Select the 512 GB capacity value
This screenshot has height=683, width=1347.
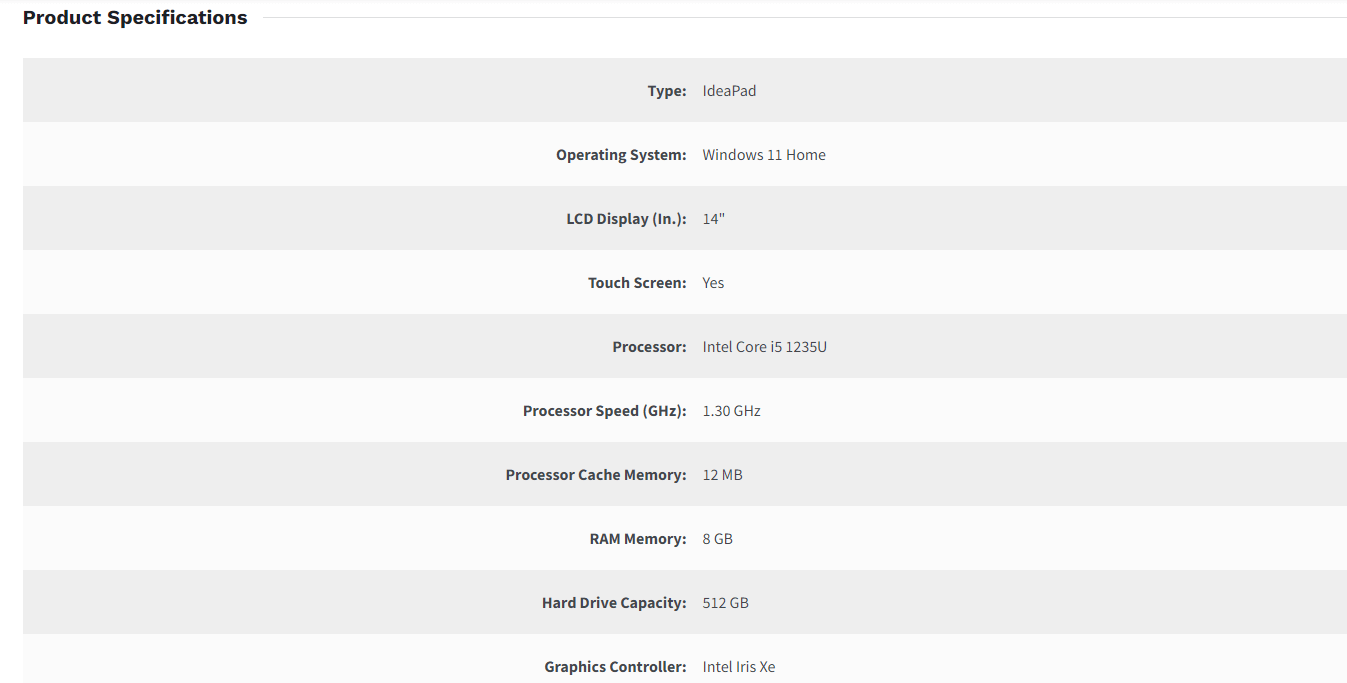point(725,603)
